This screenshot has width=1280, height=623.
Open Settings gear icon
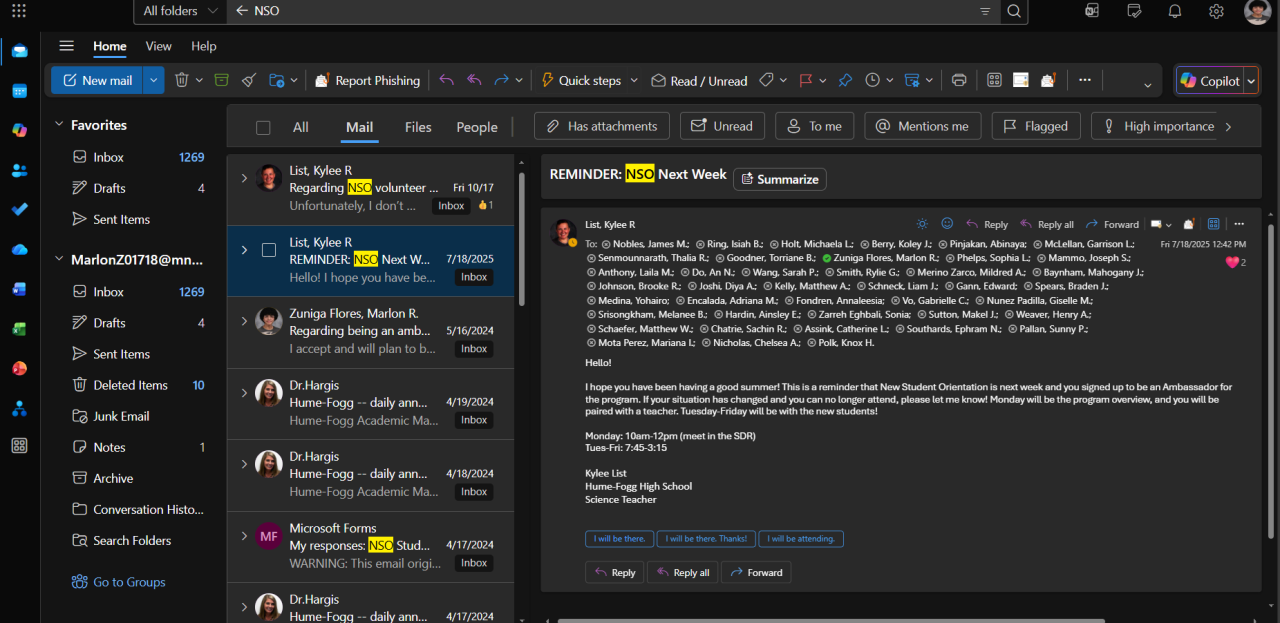[x=1216, y=11]
